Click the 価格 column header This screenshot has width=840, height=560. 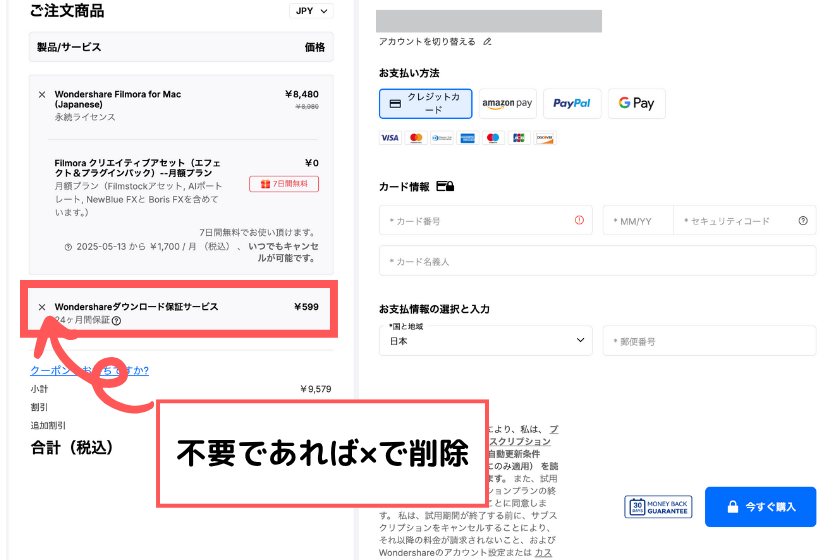point(315,47)
